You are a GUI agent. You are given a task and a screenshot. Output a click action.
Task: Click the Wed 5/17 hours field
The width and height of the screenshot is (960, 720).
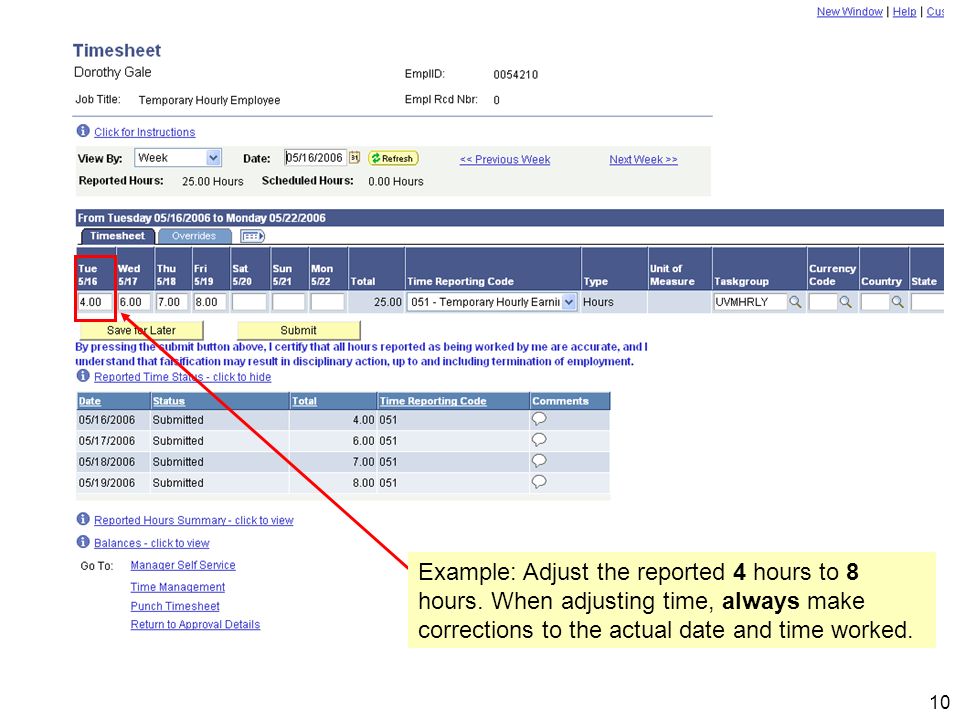pos(135,302)
